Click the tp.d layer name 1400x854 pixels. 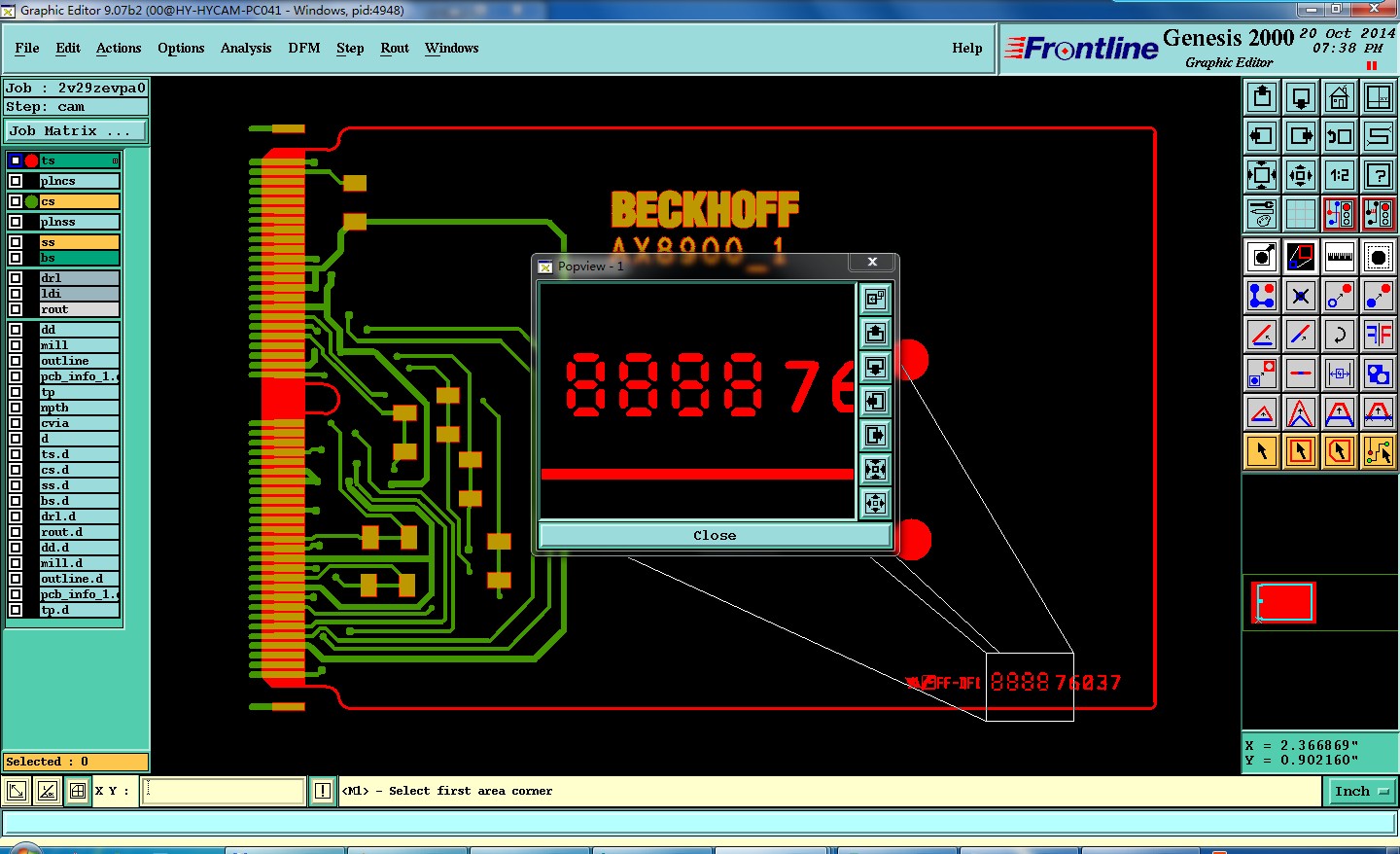coord(80,610)
